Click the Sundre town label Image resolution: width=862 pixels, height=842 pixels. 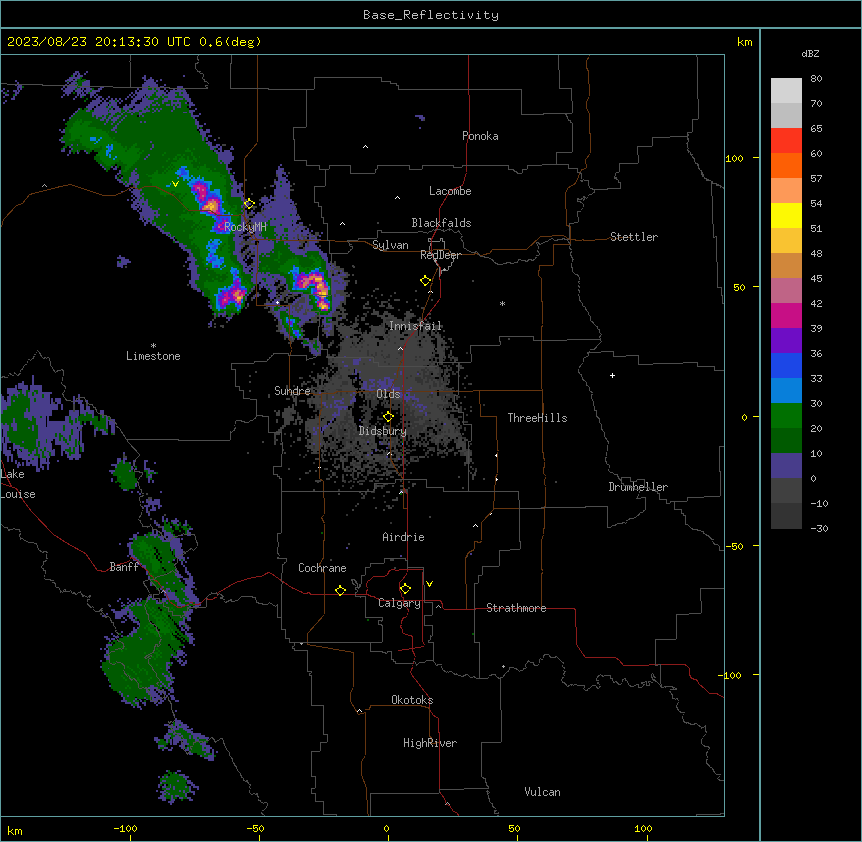(292, 391)
